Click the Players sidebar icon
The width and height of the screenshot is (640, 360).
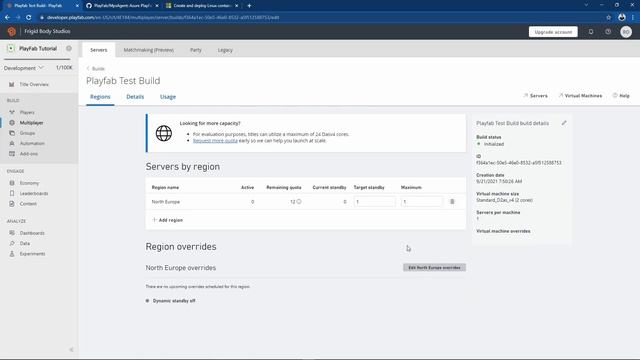12,112
